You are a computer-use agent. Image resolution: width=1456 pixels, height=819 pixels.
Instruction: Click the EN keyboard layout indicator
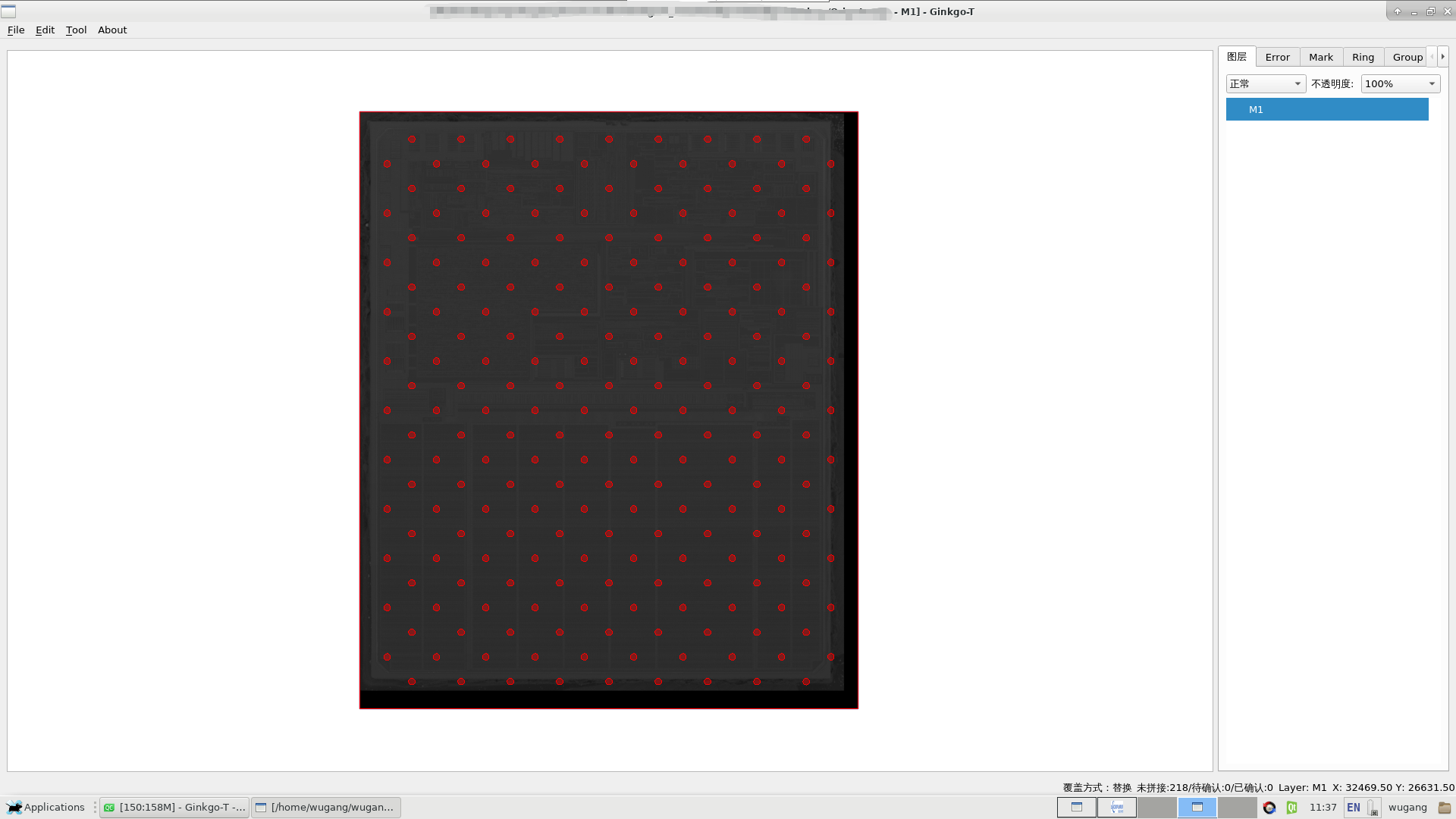[1353, 808]
